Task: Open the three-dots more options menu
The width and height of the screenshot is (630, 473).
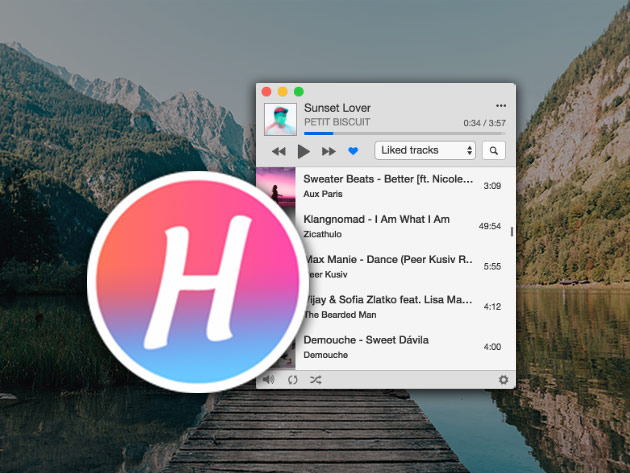Action: (x=501, y=106)
